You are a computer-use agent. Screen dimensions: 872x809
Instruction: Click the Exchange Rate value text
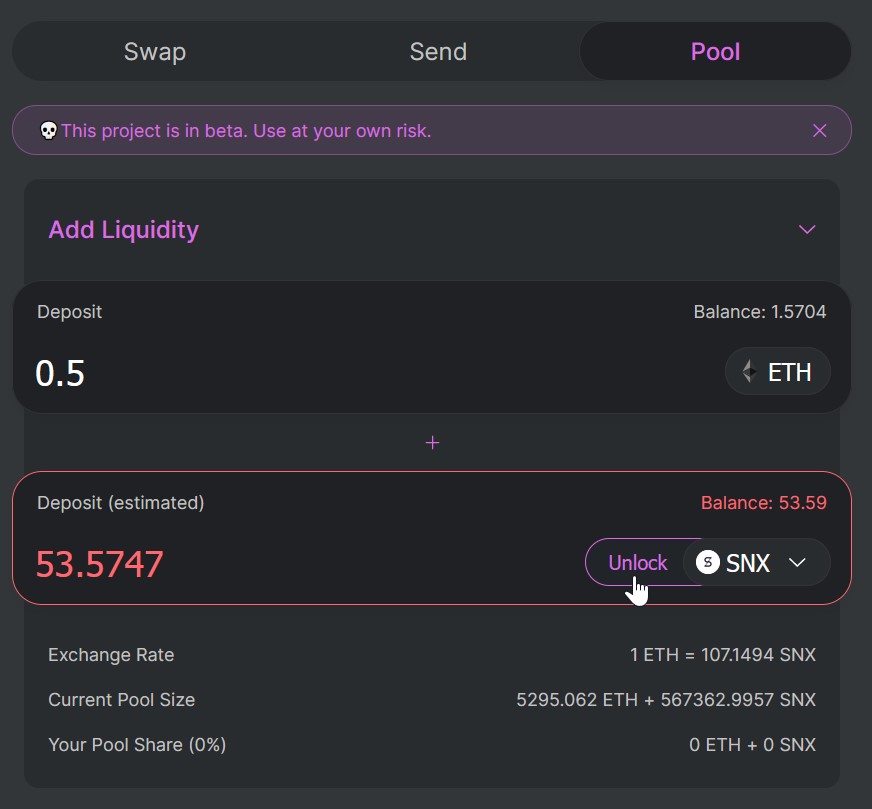click(x=722, y=655)
